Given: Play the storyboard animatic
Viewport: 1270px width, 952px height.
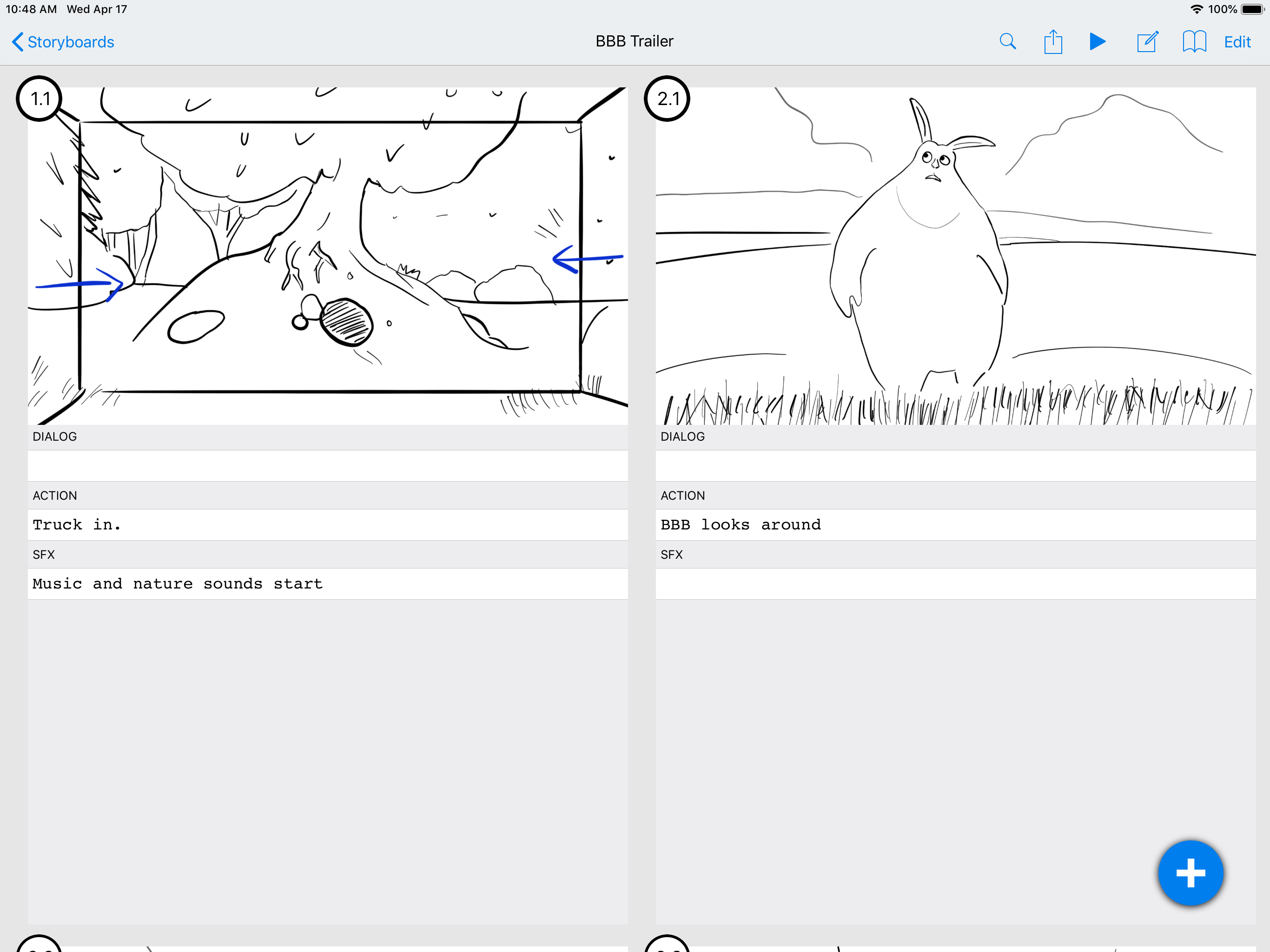Looking at the screenshot, I should click(1097, 41).
